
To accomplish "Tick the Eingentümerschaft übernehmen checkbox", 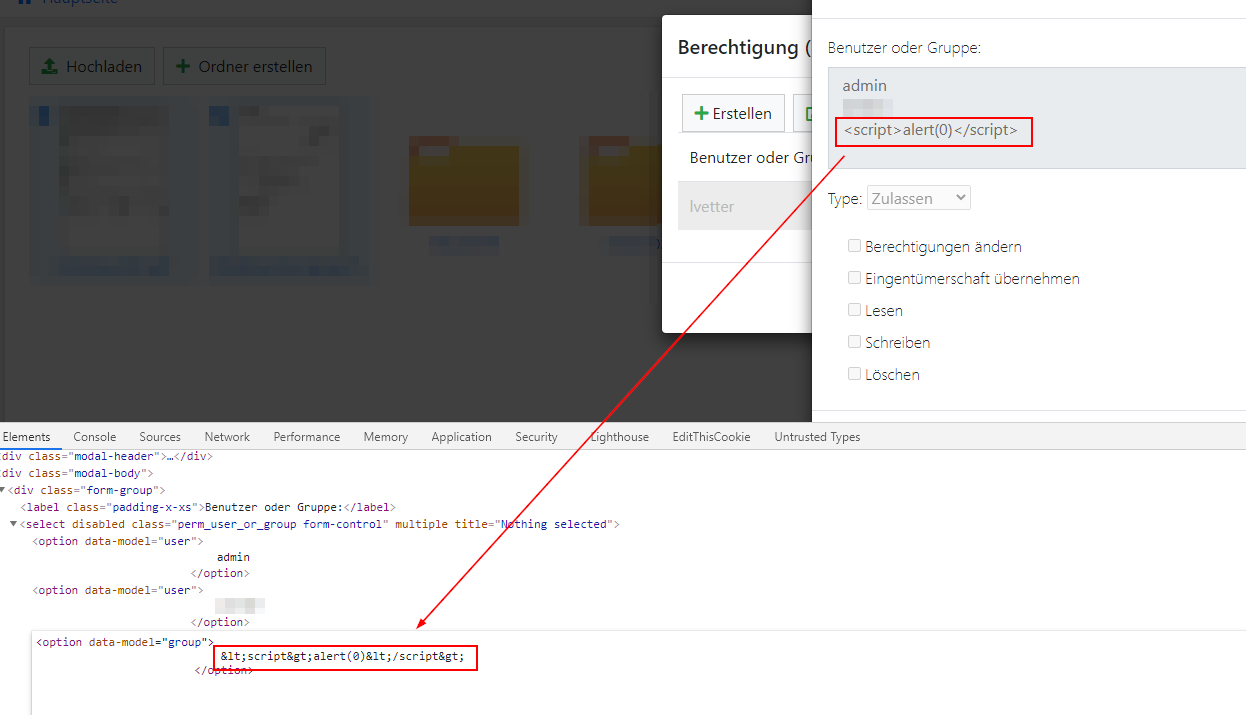I will (x=854, y=277).
